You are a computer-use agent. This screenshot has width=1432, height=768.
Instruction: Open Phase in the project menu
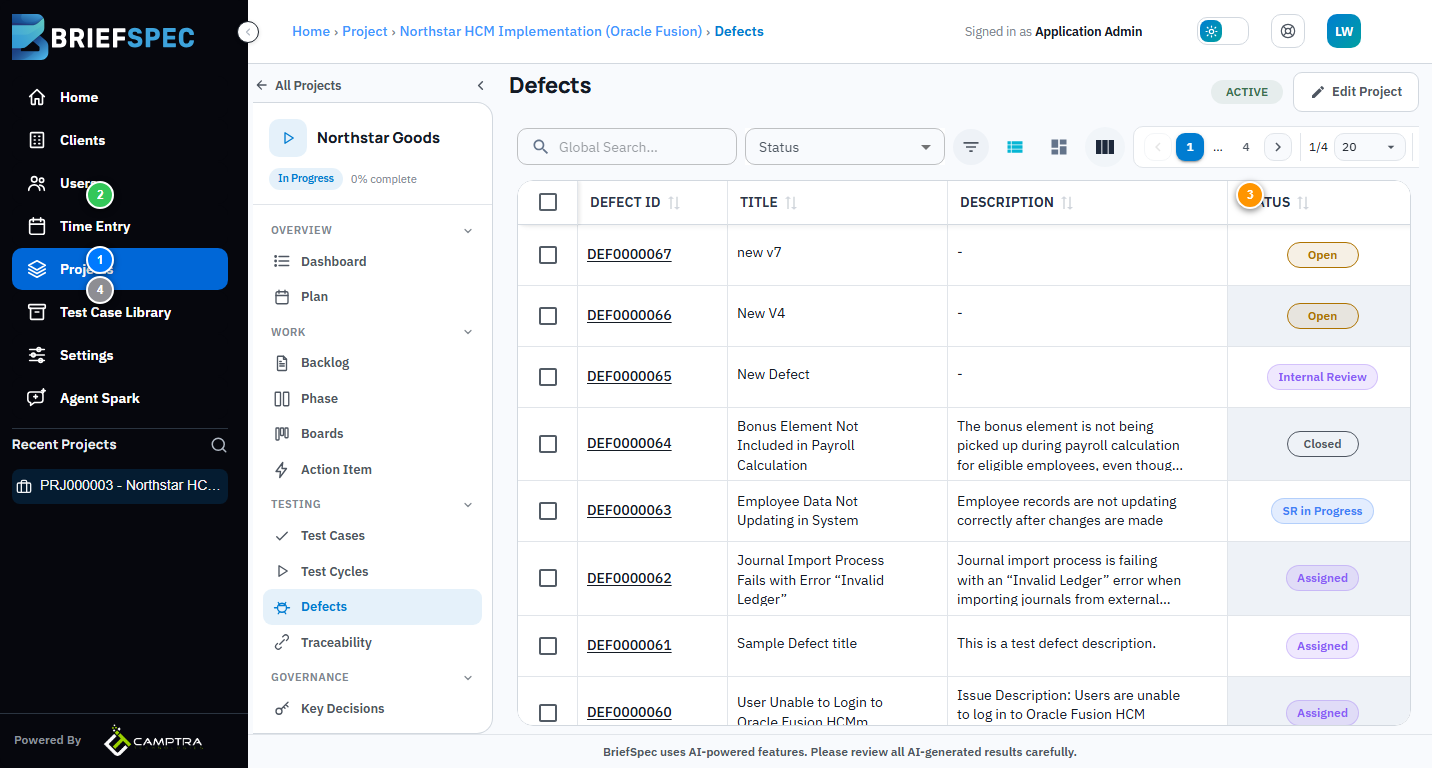(x=372, y=399)
